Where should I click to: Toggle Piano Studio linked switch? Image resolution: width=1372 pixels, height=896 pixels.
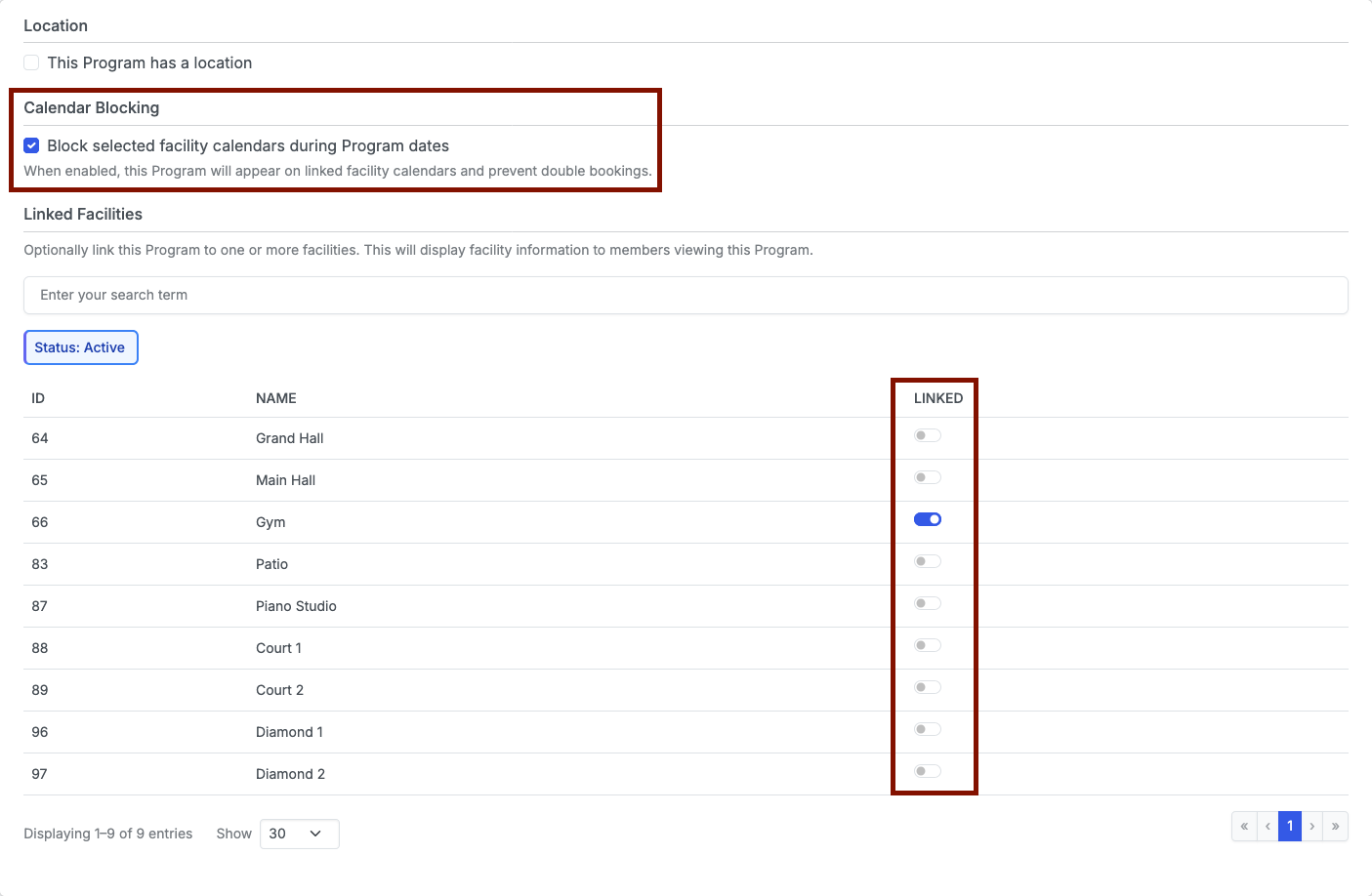(928, 603)
